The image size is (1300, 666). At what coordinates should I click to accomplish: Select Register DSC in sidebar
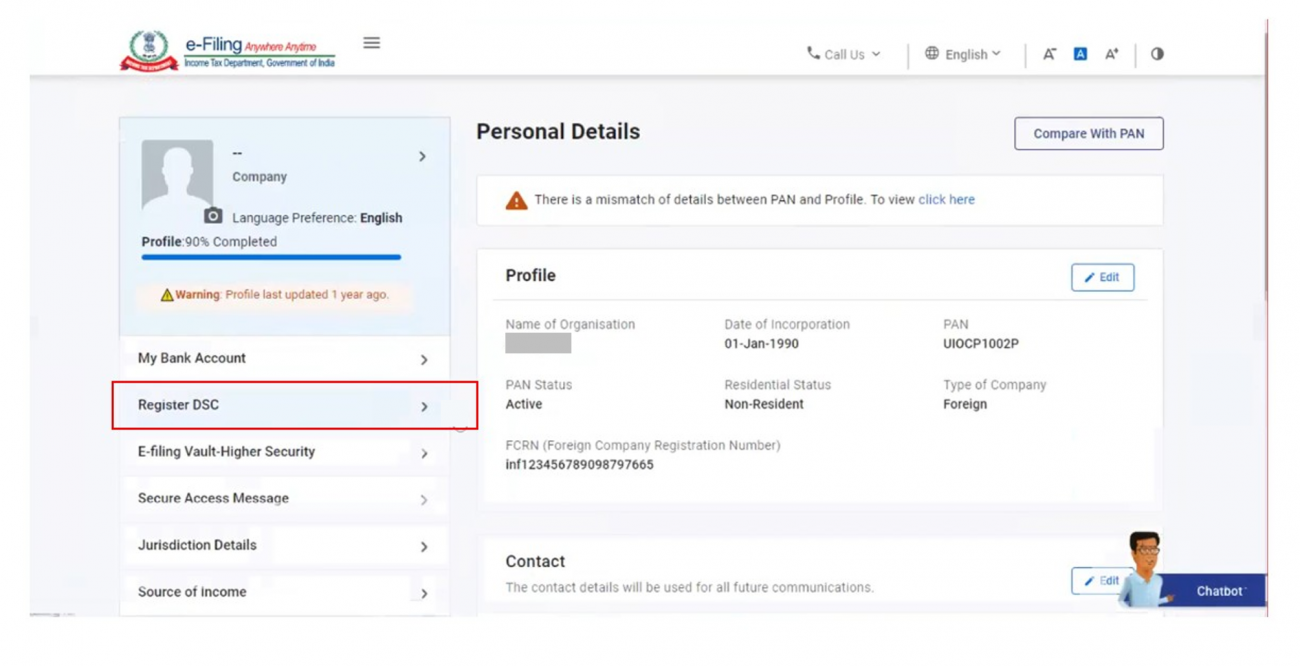tap(284, 405)
